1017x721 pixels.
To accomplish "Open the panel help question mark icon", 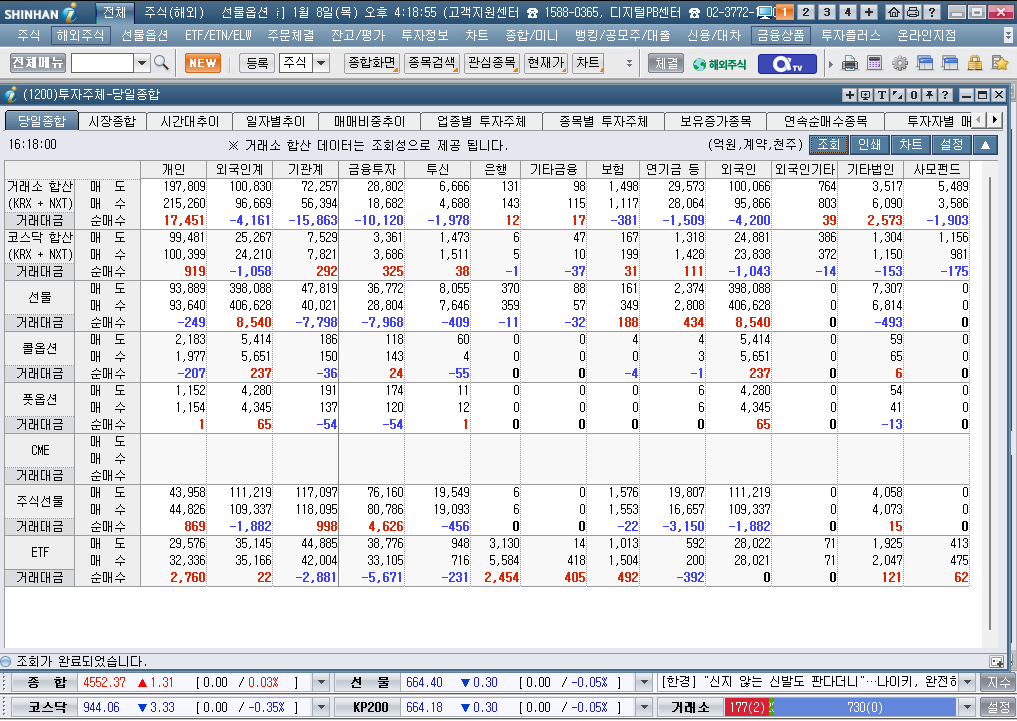I will (945, 95).
